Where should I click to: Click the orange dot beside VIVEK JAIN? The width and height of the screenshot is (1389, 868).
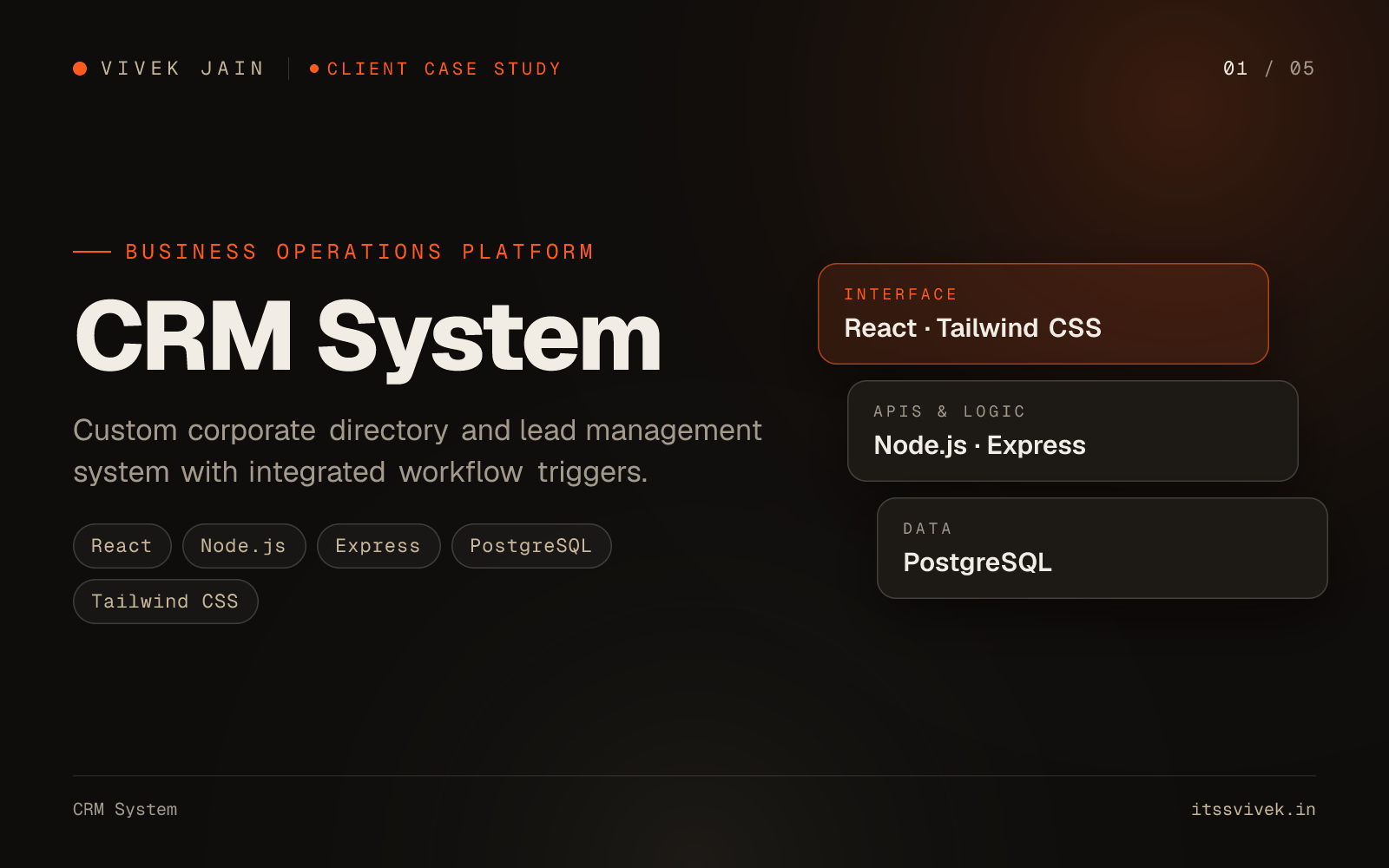click(80, 69)
